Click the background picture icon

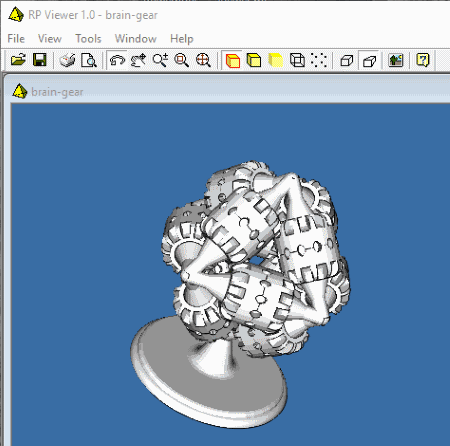pos(396,60)
